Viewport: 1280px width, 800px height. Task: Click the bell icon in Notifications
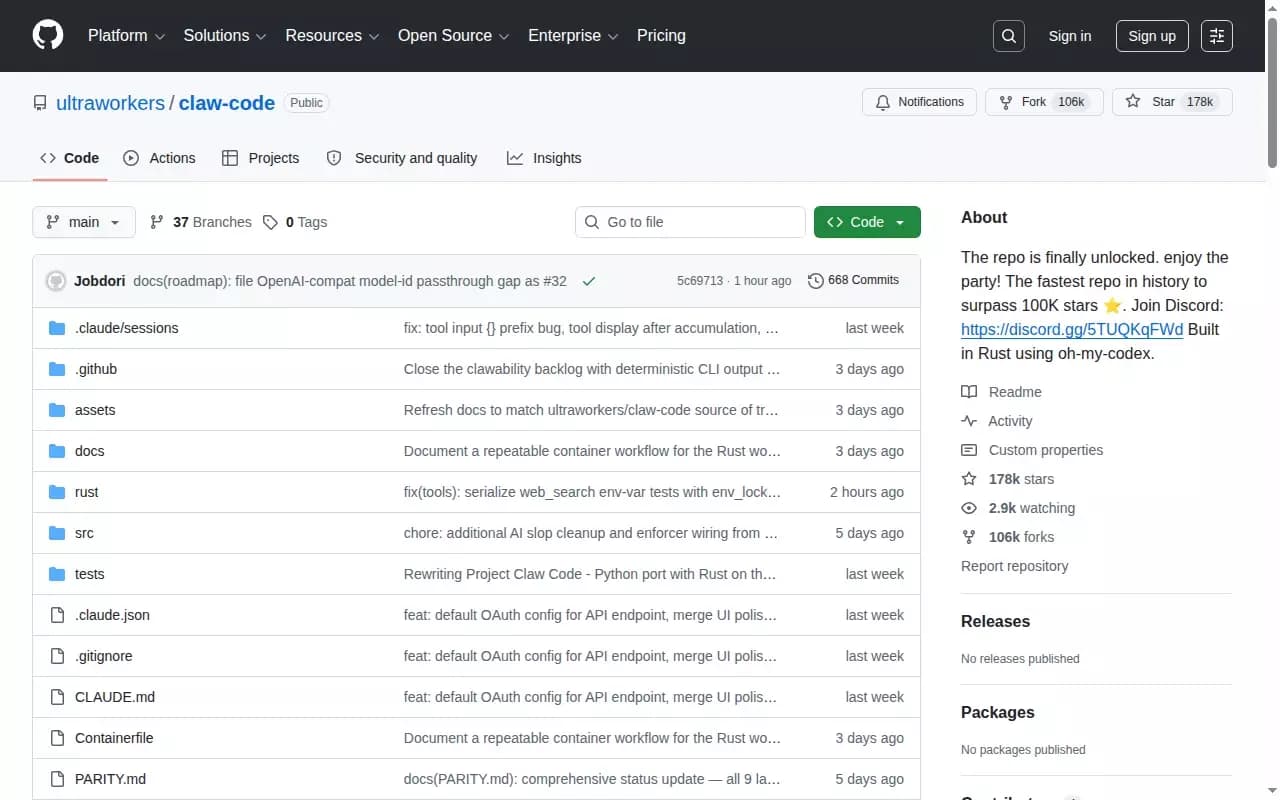click(x=883, y=102)
